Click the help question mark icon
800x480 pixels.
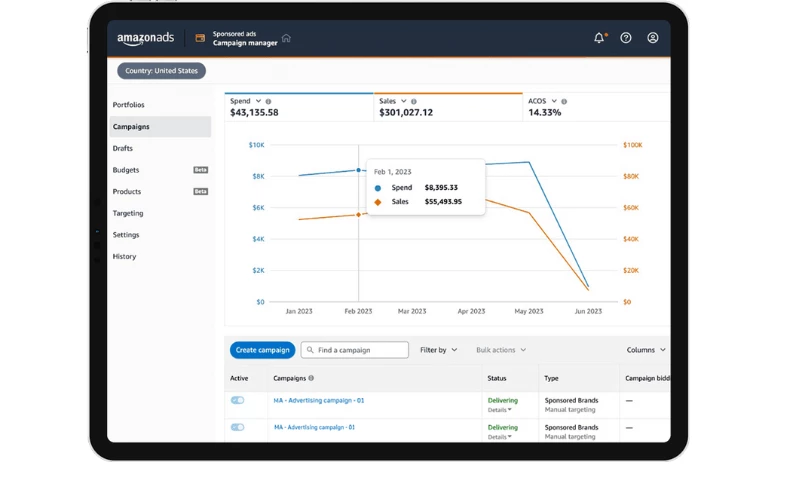[626, 38]
